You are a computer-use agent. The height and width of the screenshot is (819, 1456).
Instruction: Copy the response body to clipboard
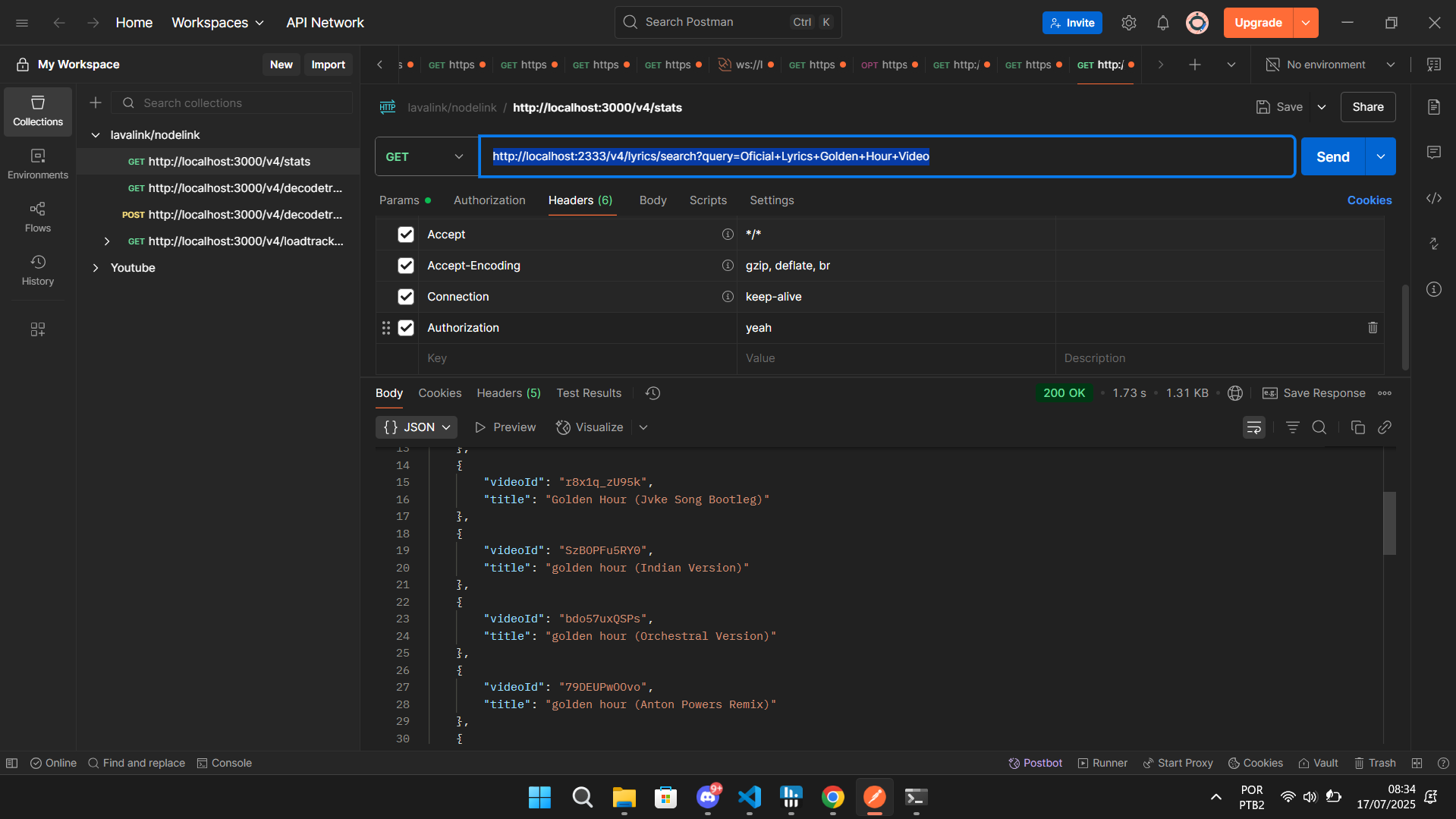[x=1357, y=427]
